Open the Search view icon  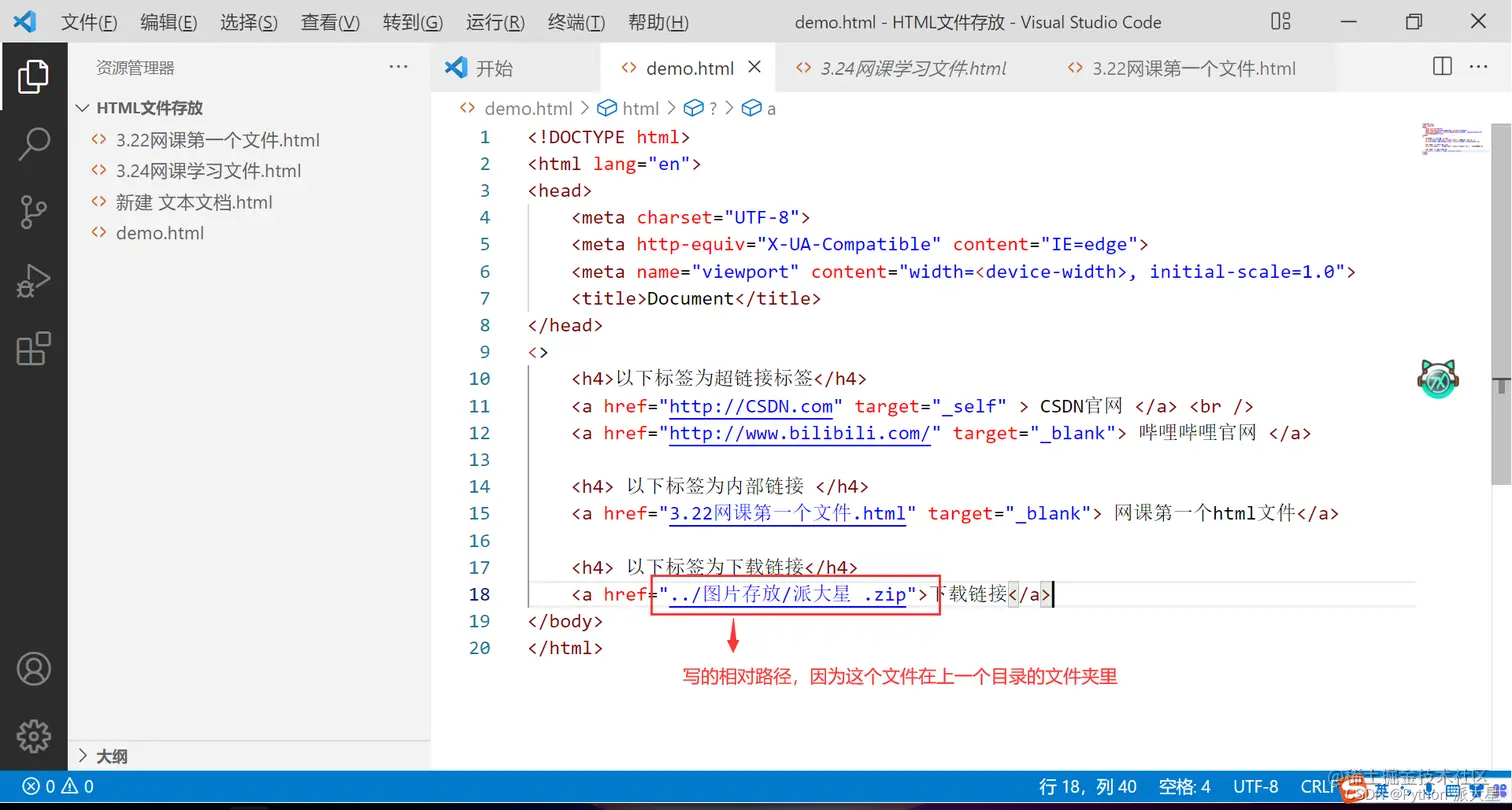pyautogui.click(x=33, y=144)
